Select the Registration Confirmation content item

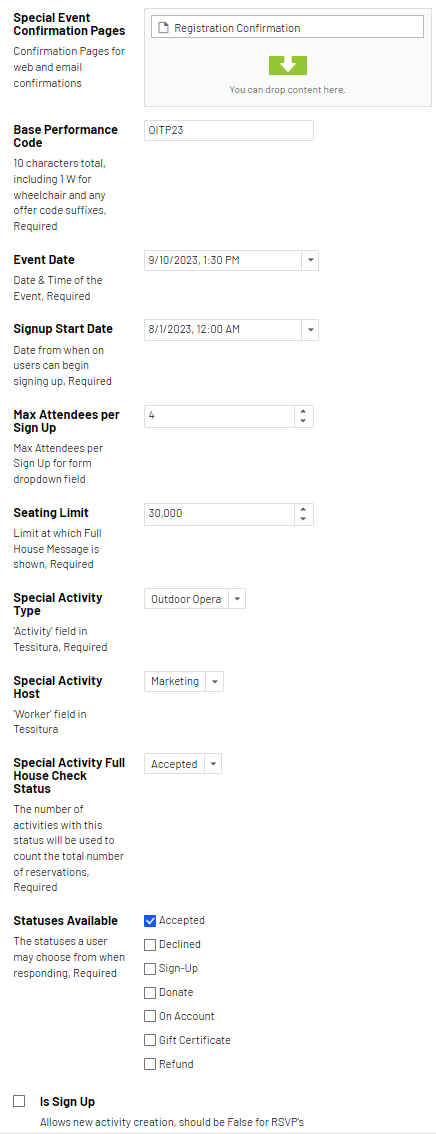pyautogui.click(x=287, y=28)
